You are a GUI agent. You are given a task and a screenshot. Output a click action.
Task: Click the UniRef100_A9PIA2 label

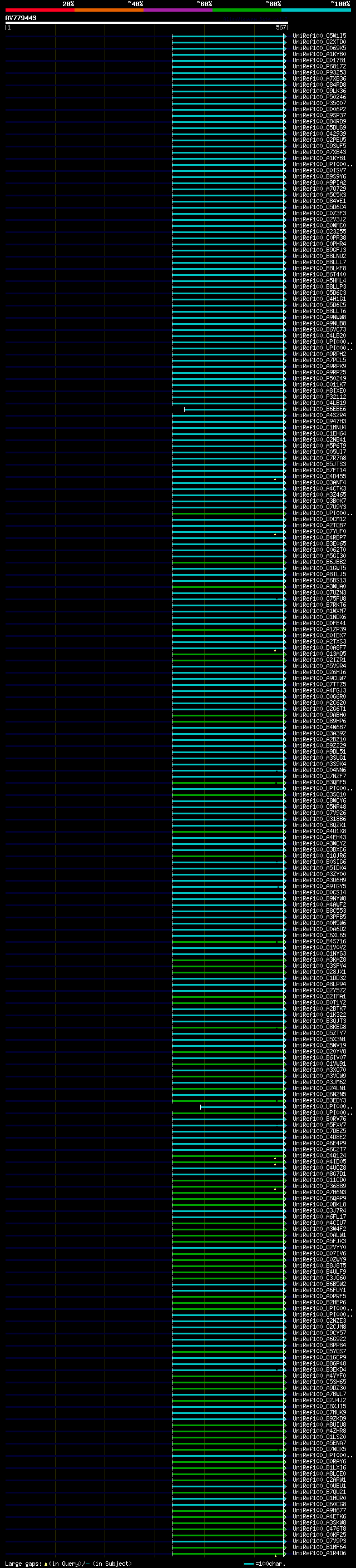click(319, 182)
